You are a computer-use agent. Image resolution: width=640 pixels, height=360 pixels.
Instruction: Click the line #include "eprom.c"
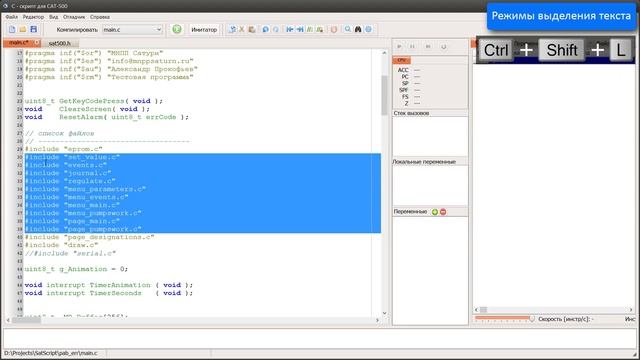64,149
